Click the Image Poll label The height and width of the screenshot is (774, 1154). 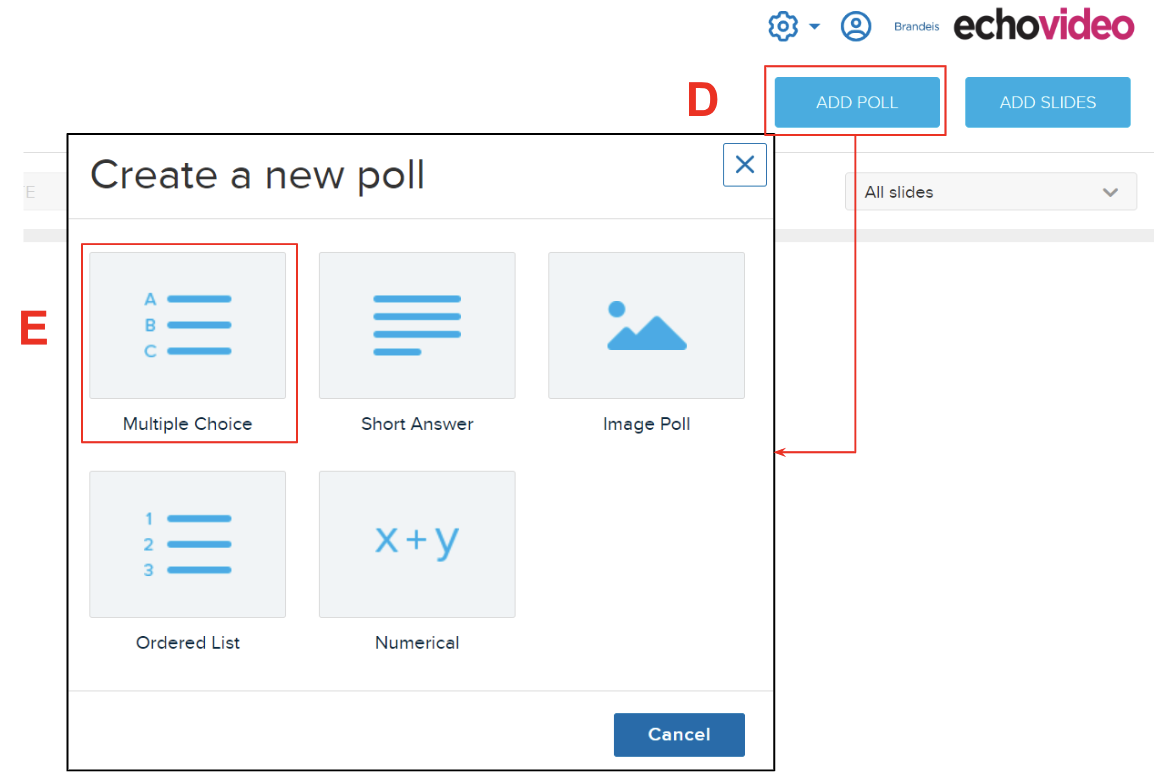[646, 424]
